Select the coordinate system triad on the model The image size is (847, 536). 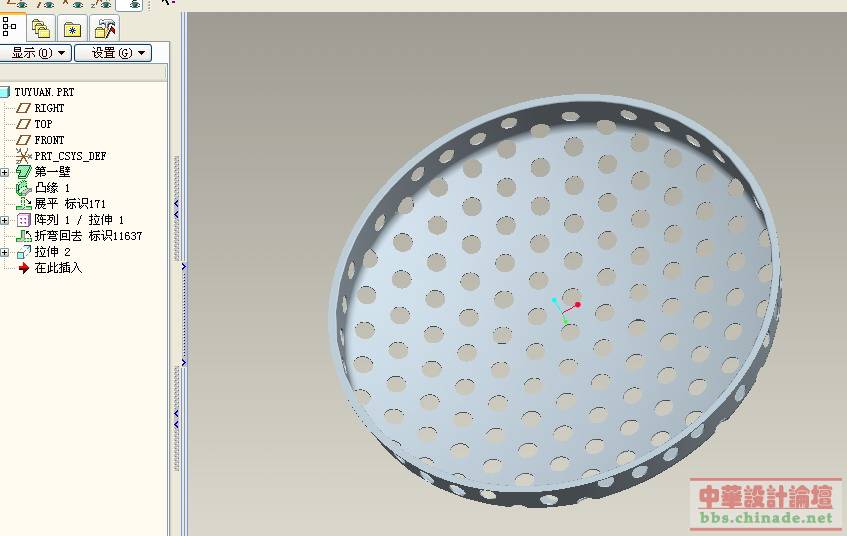pyautogui.click(x=566, y=311)
